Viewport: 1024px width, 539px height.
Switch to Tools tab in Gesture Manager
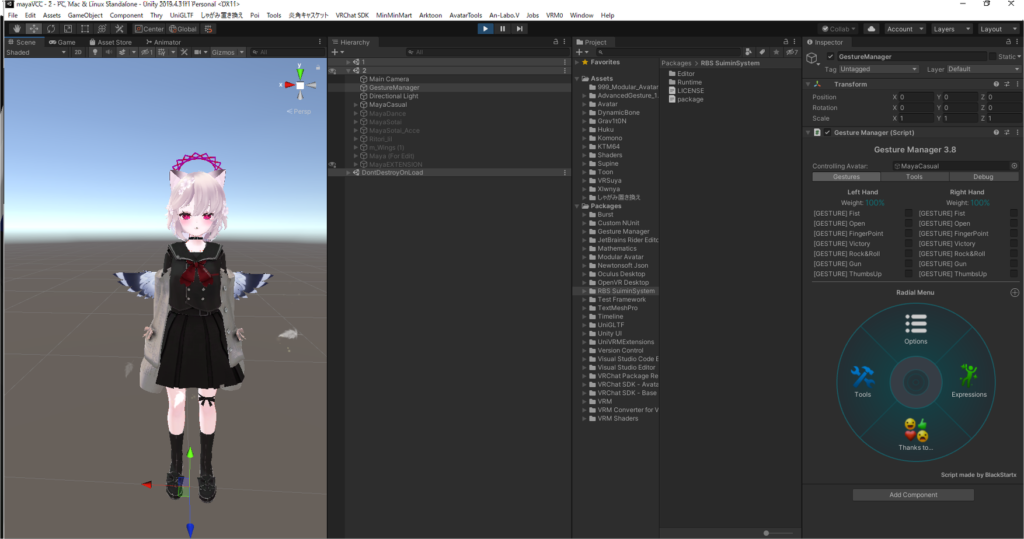[x=914, y=177]
